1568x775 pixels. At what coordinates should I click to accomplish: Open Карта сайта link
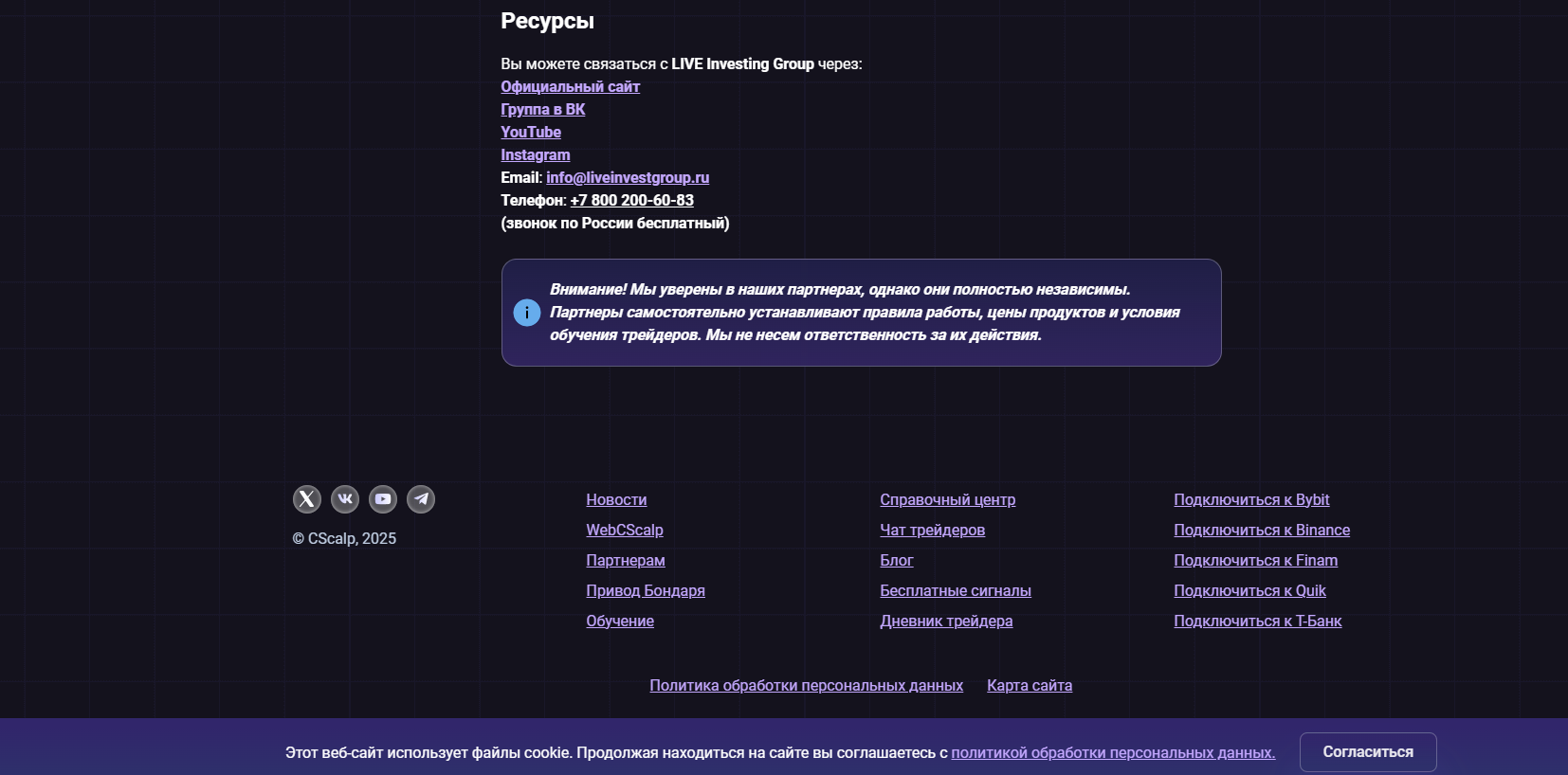[1029, 686]
